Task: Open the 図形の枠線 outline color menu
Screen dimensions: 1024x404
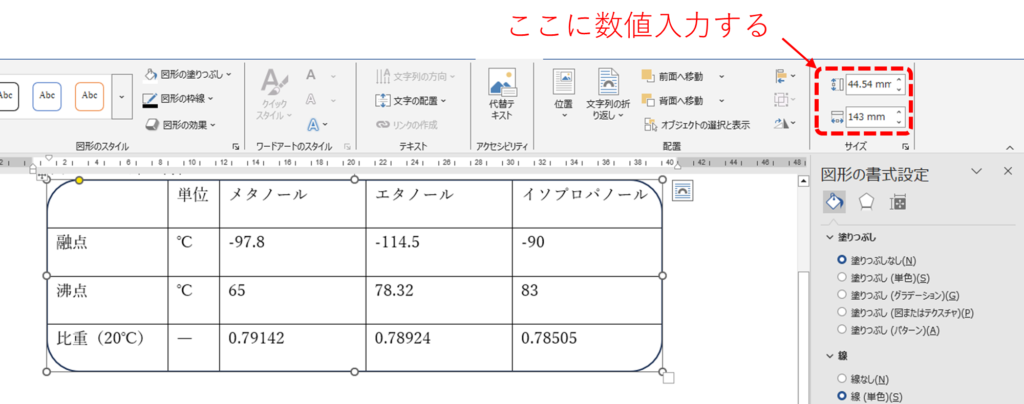Action: click(x=188, y=99)
